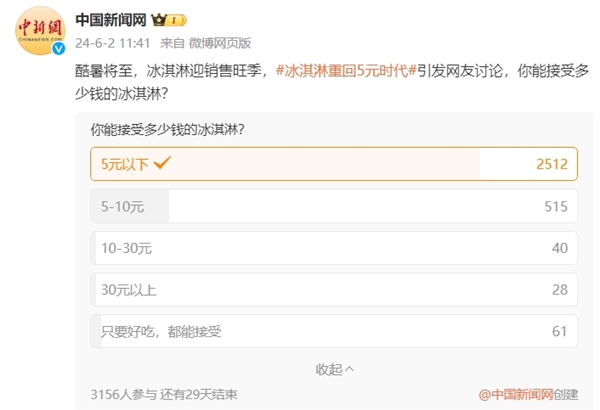
Task: Select the 30元以上 poll option
Action: pyautogui.click(x=334, y=289)
